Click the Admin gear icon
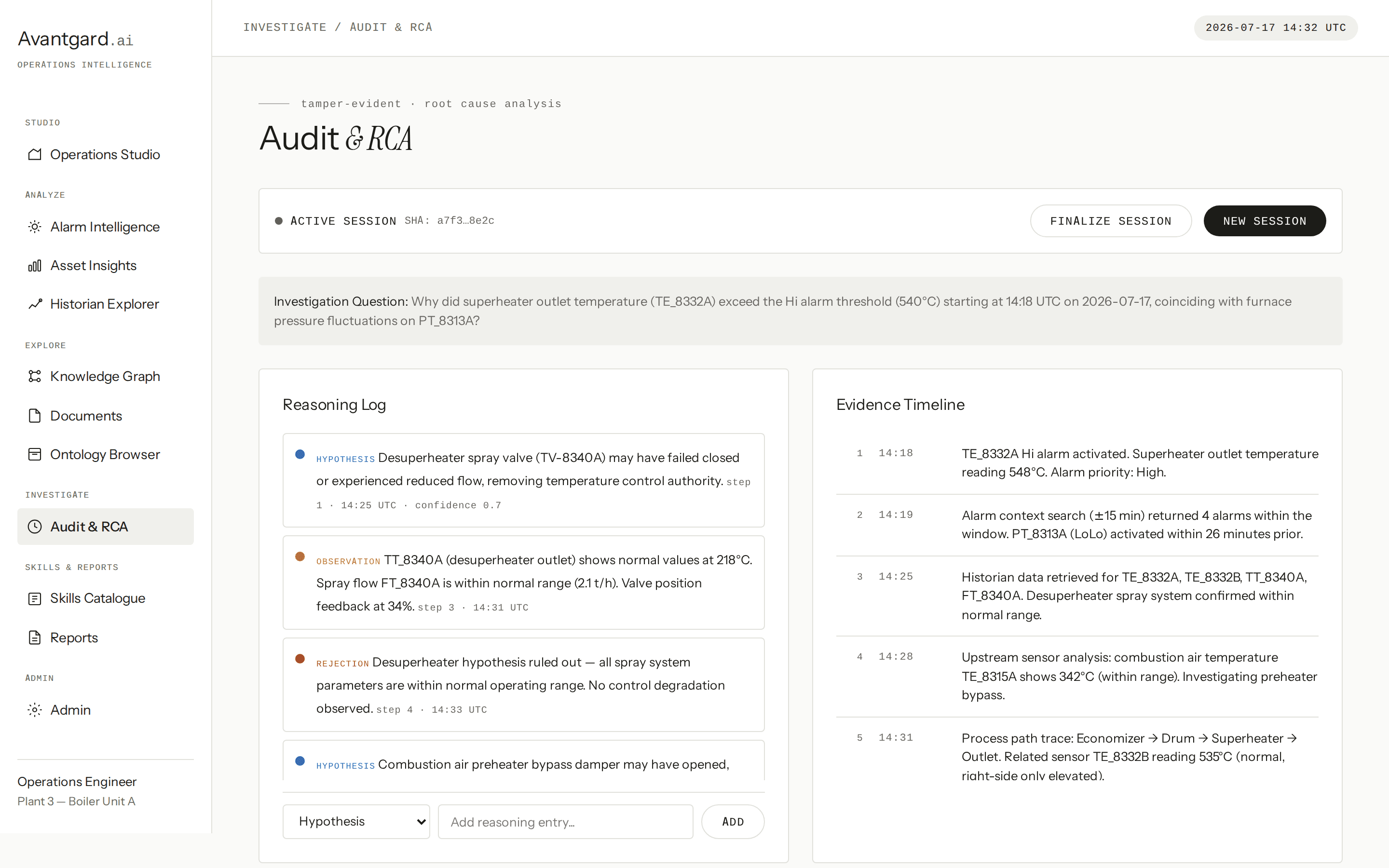 click(x=34, y=709)
